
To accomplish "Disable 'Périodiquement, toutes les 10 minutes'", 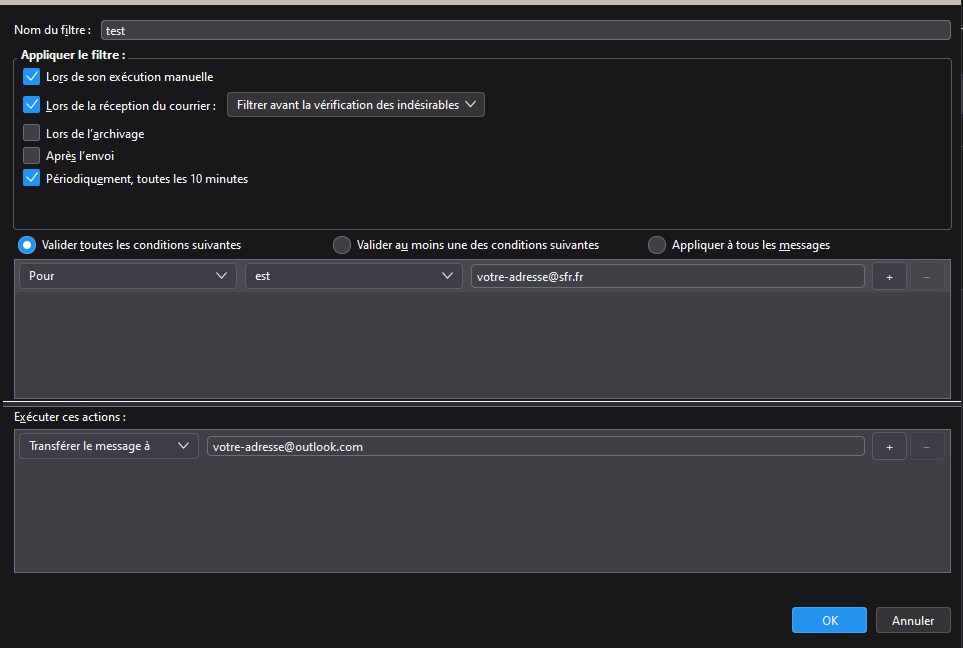I will [x=31, y=179].
